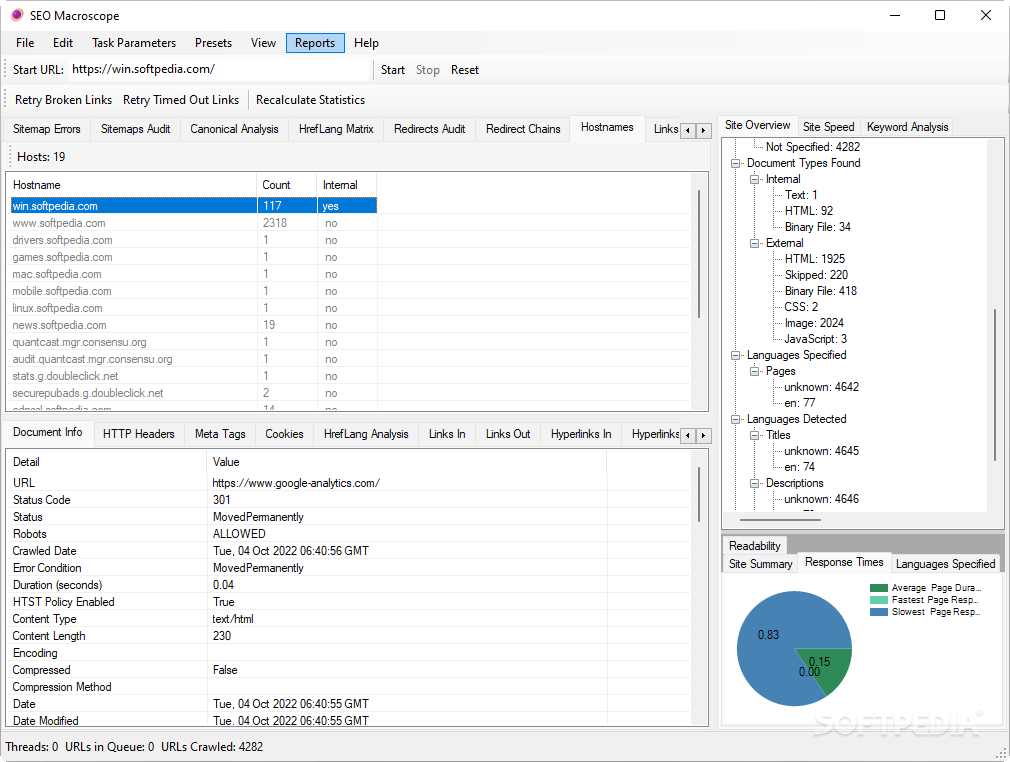This screenshot has width=1010, height=762.
Task: Open HrefLang Analysis tab
Action: point(366,434)
